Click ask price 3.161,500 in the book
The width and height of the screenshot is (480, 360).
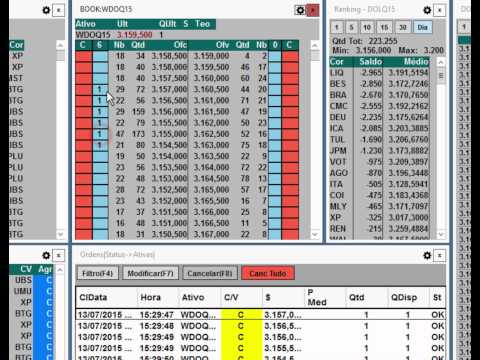(211, 112)
